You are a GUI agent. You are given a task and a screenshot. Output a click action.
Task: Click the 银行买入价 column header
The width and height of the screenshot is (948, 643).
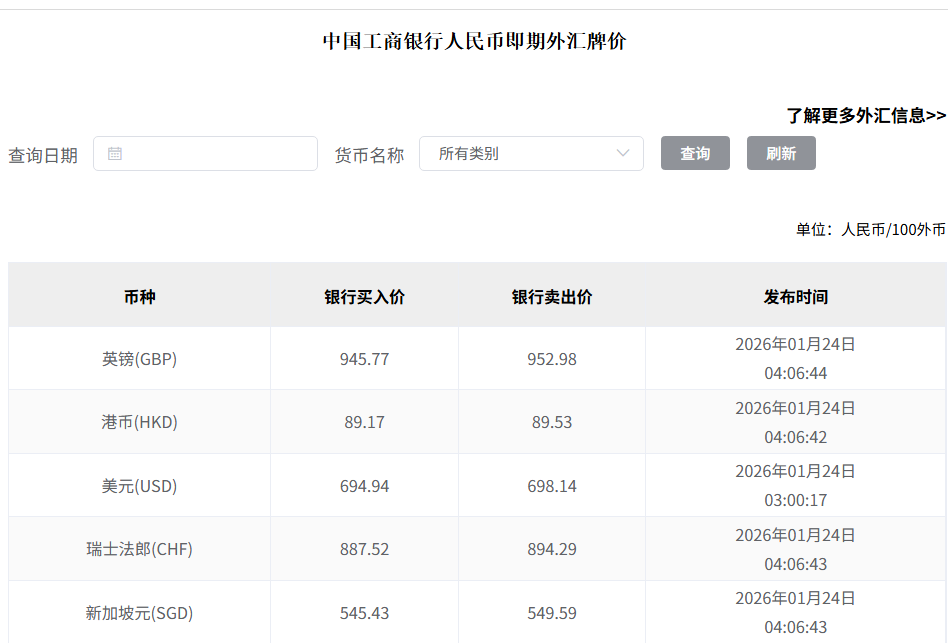click(x=365, y=297)
